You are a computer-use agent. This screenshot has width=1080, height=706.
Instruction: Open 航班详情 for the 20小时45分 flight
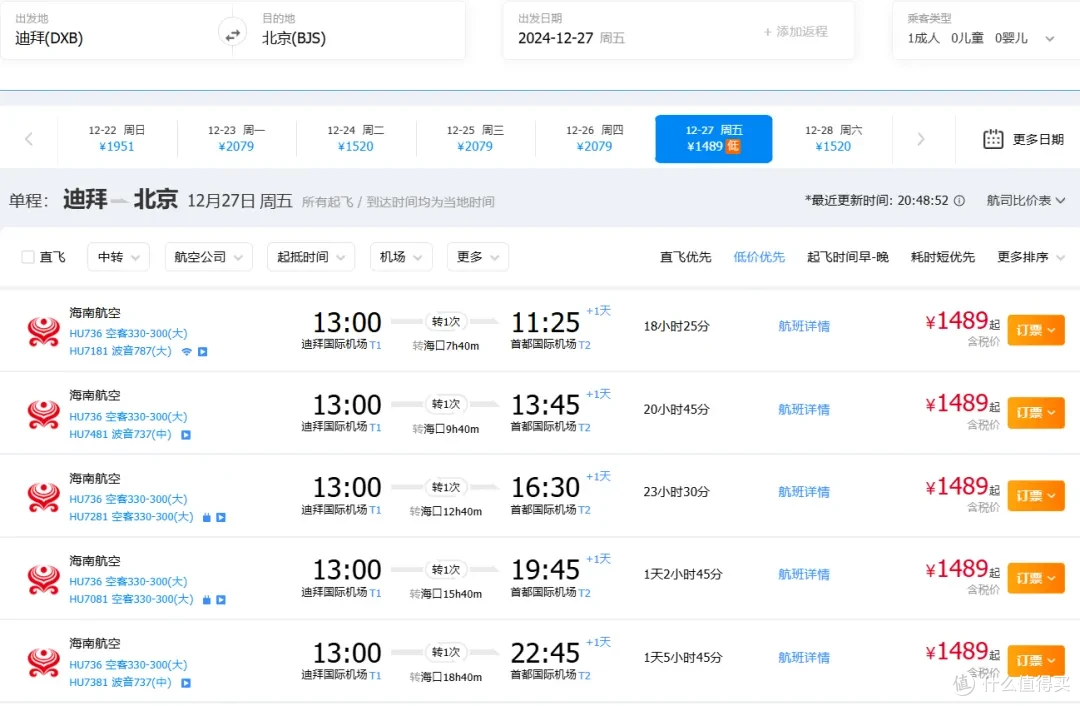click(x=804, y=409)
